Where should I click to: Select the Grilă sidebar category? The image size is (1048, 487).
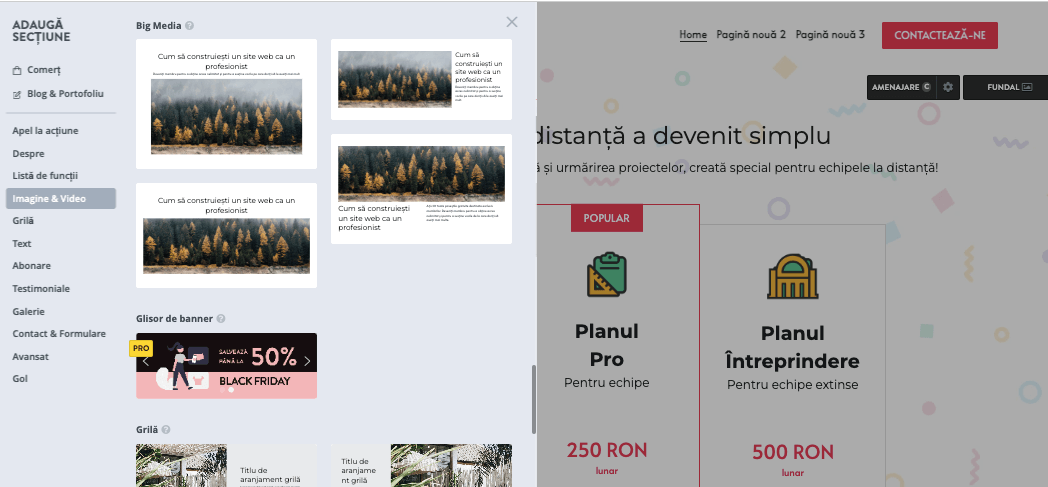click(x=23, y=220)
